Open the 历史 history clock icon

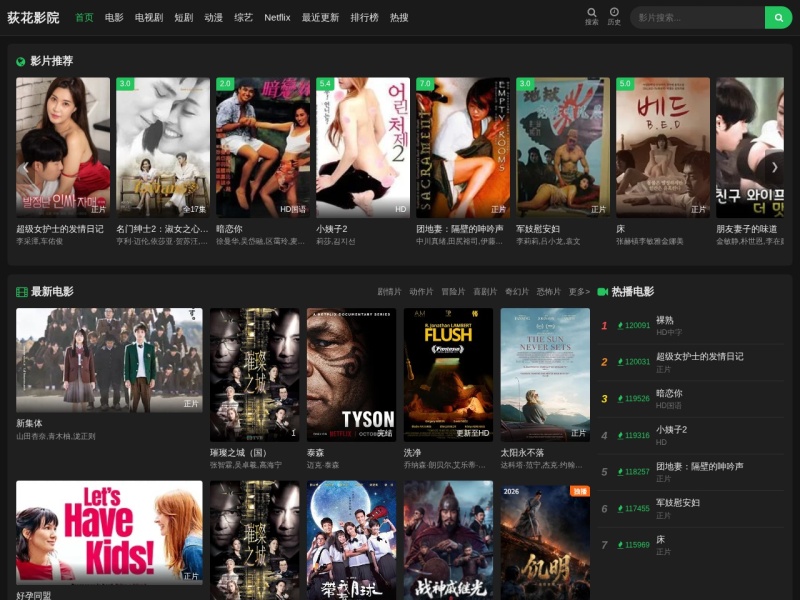(614, 16)
